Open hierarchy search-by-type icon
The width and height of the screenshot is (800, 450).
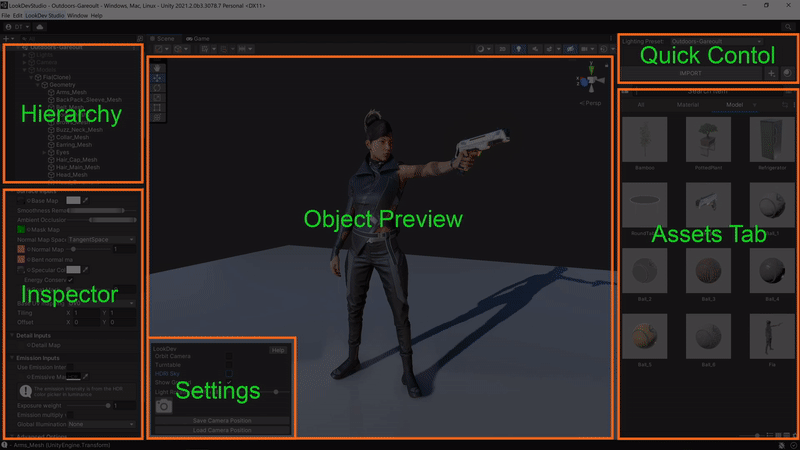(140, 39)
